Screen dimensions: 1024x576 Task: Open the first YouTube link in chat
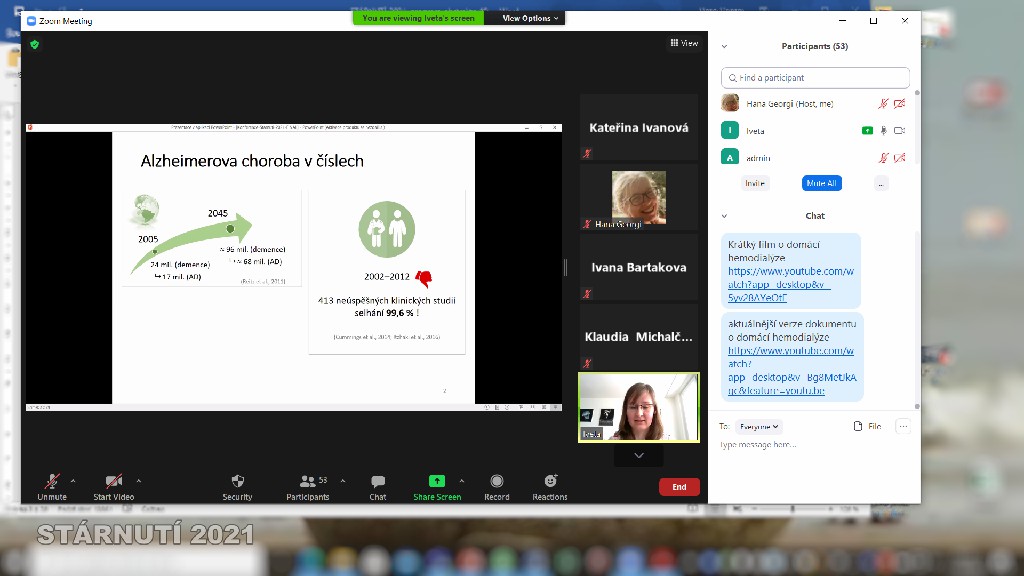(x=790, y=284)
